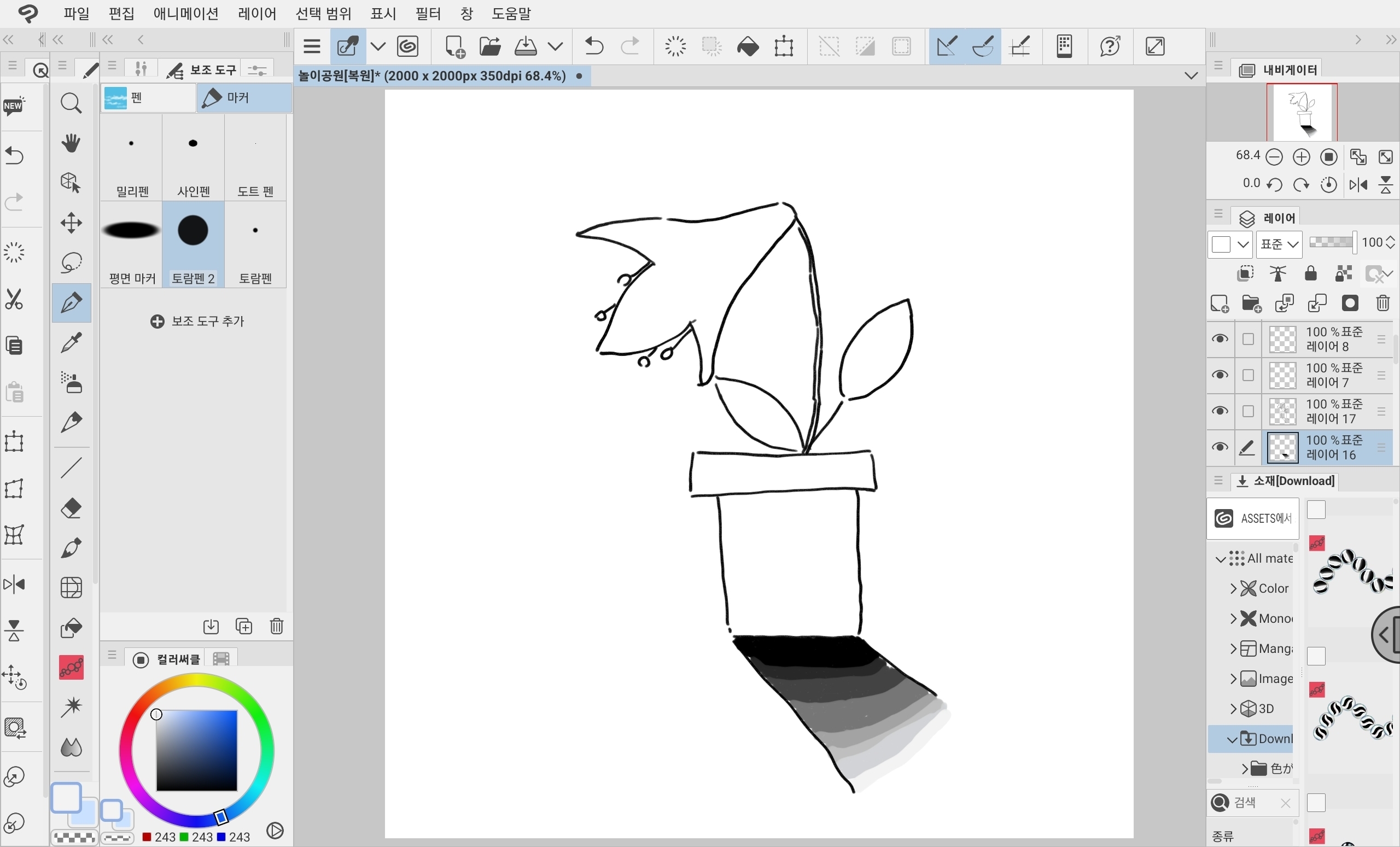This screenshot has width=1400, height=847.
Task: Click the navigator canvas thumbnail
Action: (x=1301, y=112)
